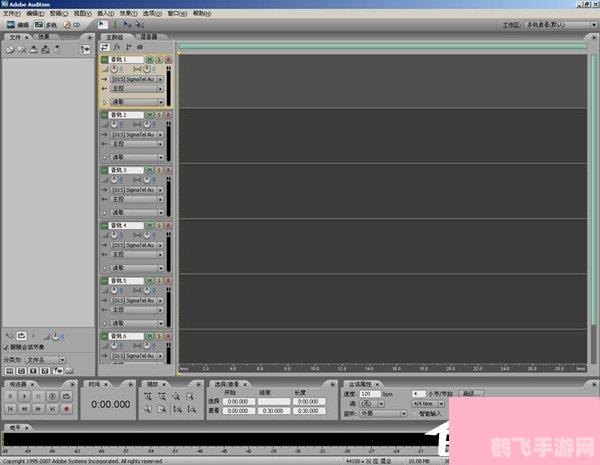Viewport: 600px width, 465px height.
Task: Select the Hybrid tool arrow in toolbar
Action: click(x=101, y=24)
